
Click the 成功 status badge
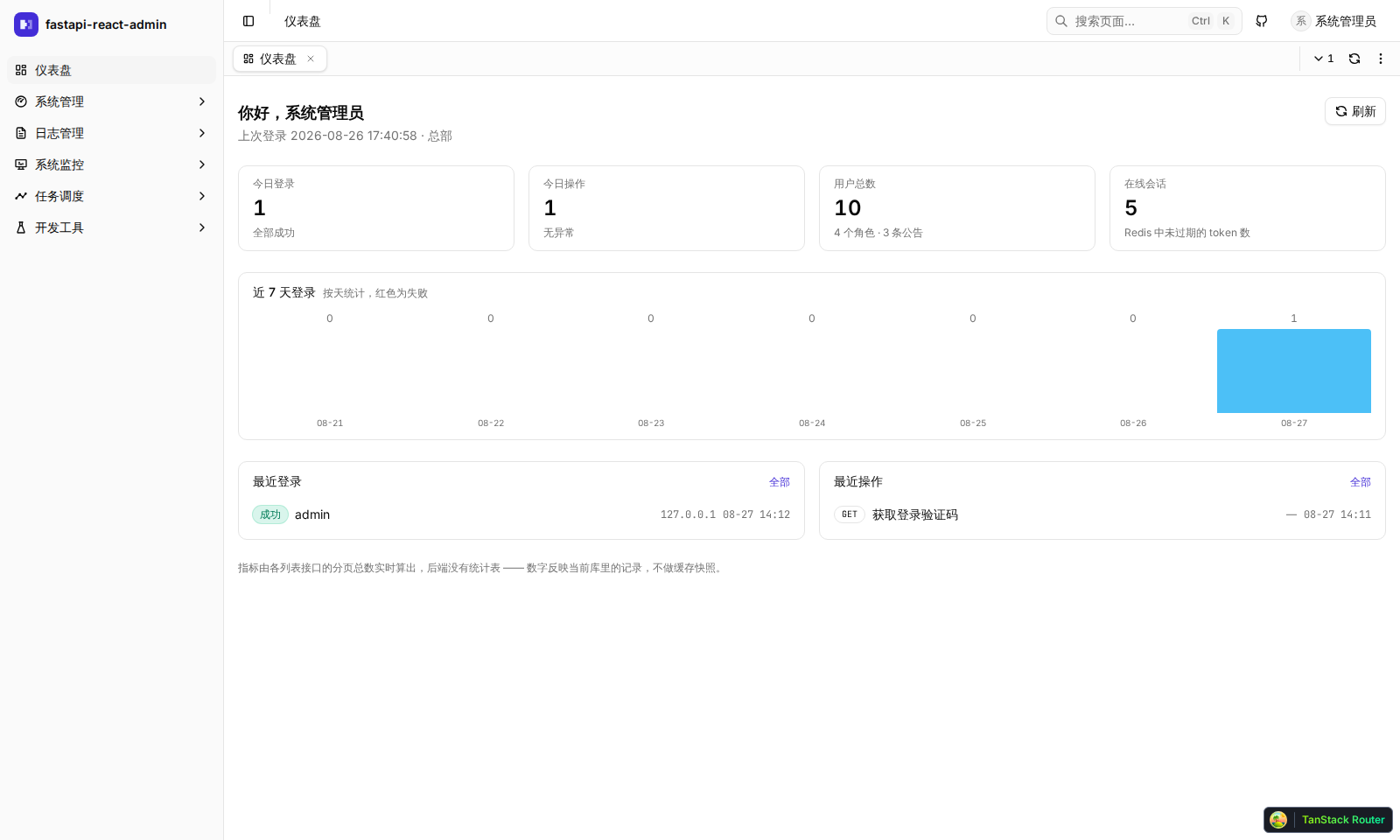click(270, 514)
